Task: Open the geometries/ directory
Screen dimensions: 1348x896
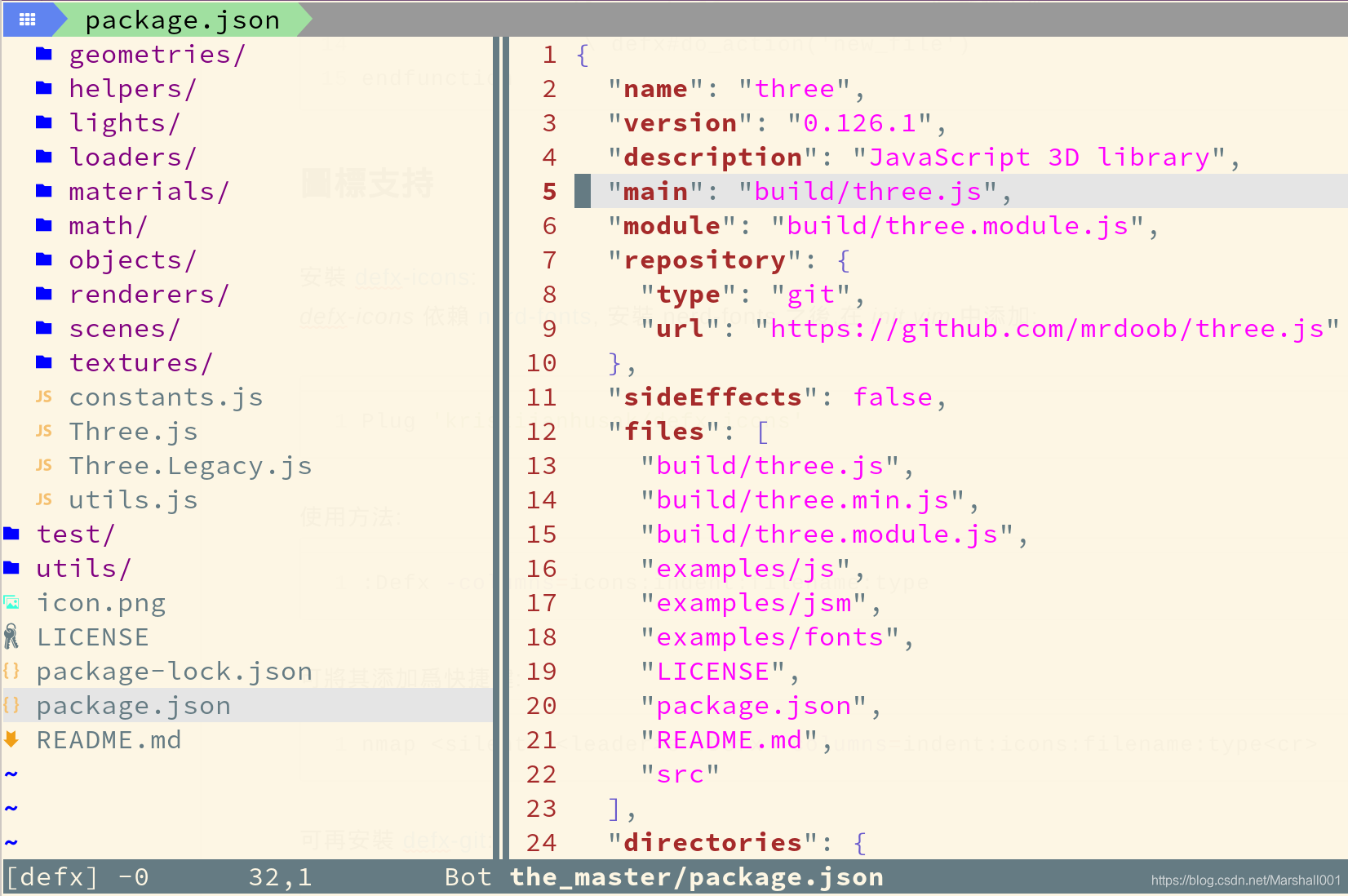Action: click(x=157, y=55)
